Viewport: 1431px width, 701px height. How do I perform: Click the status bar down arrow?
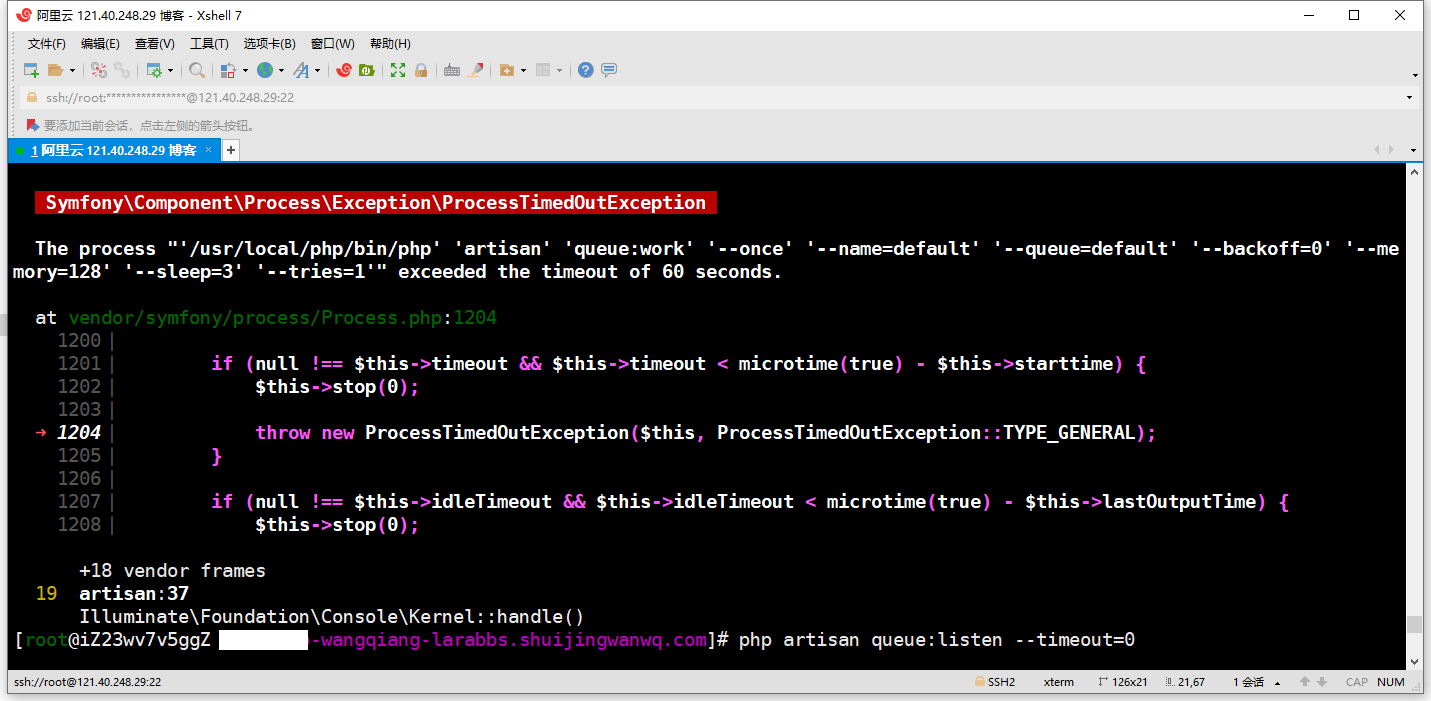pos(1322,682)
